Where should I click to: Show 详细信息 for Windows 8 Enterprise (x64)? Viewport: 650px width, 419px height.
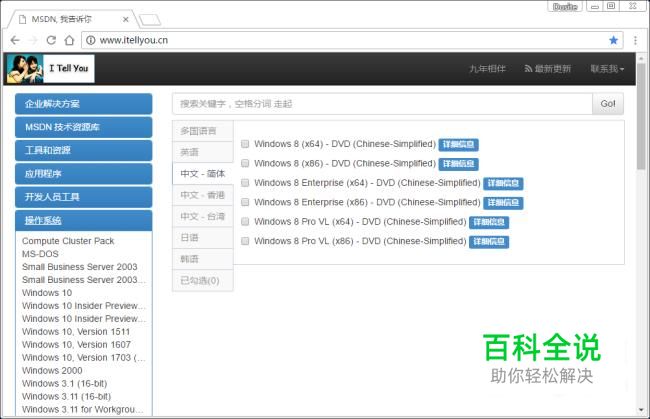pyautogui.click(x=503, y=184)
